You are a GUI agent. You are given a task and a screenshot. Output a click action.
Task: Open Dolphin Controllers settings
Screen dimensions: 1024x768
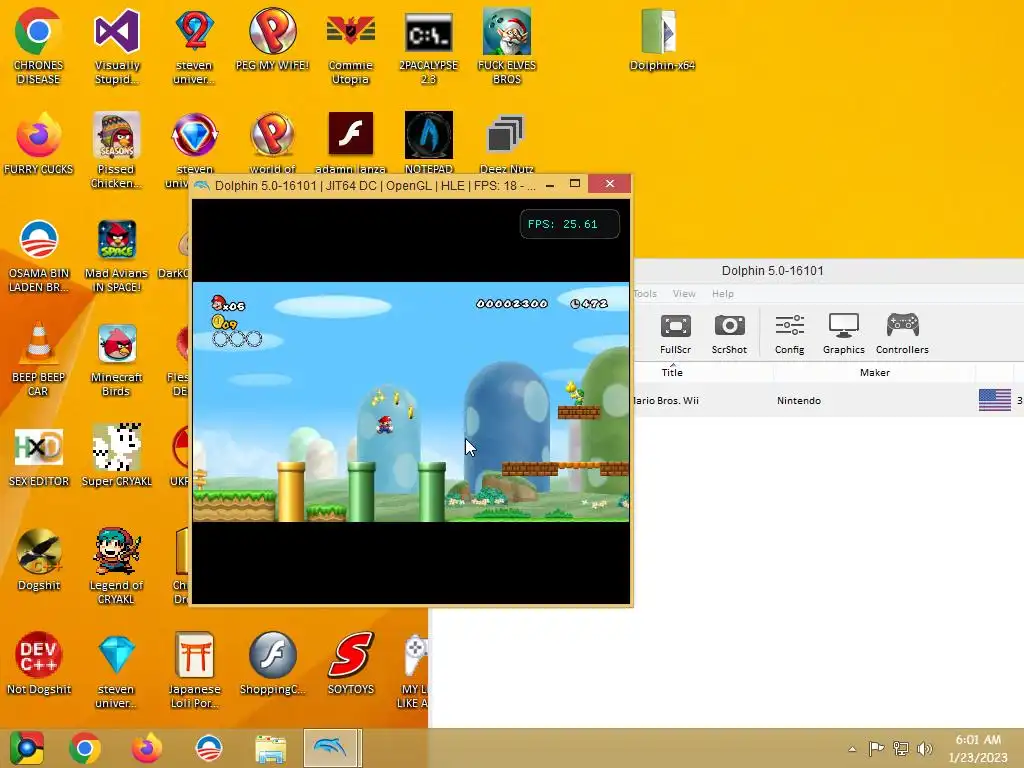pyautogui.click(x=902, y=334)
